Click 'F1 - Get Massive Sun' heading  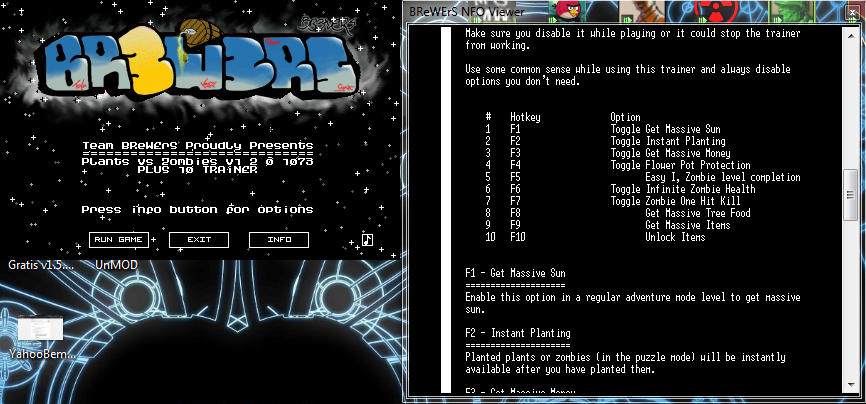pos(515,273)
